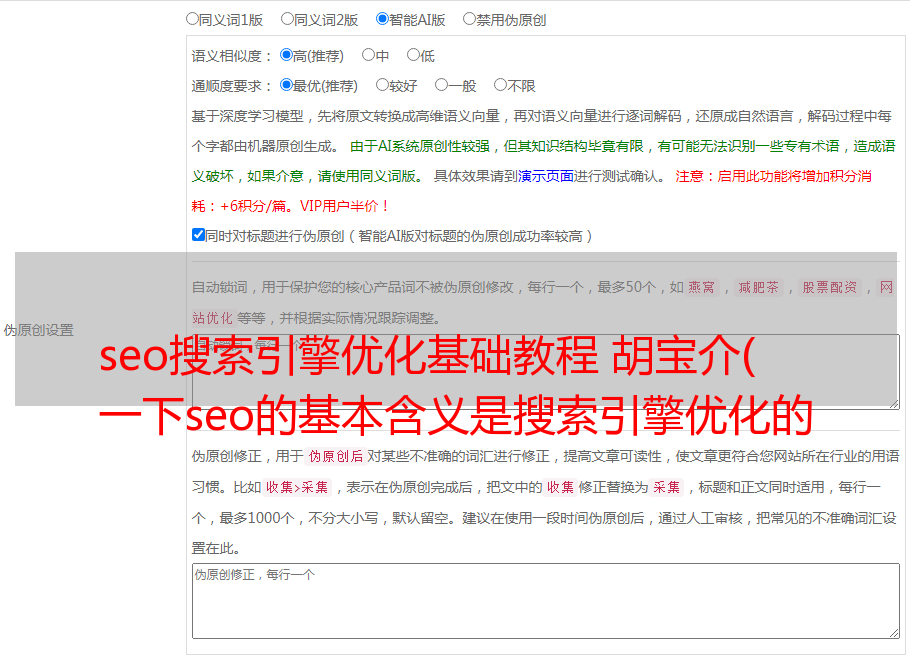Choose the 同义词2版 radio option
The width and height of the screenshot is (911, 658).
[287, 19]
